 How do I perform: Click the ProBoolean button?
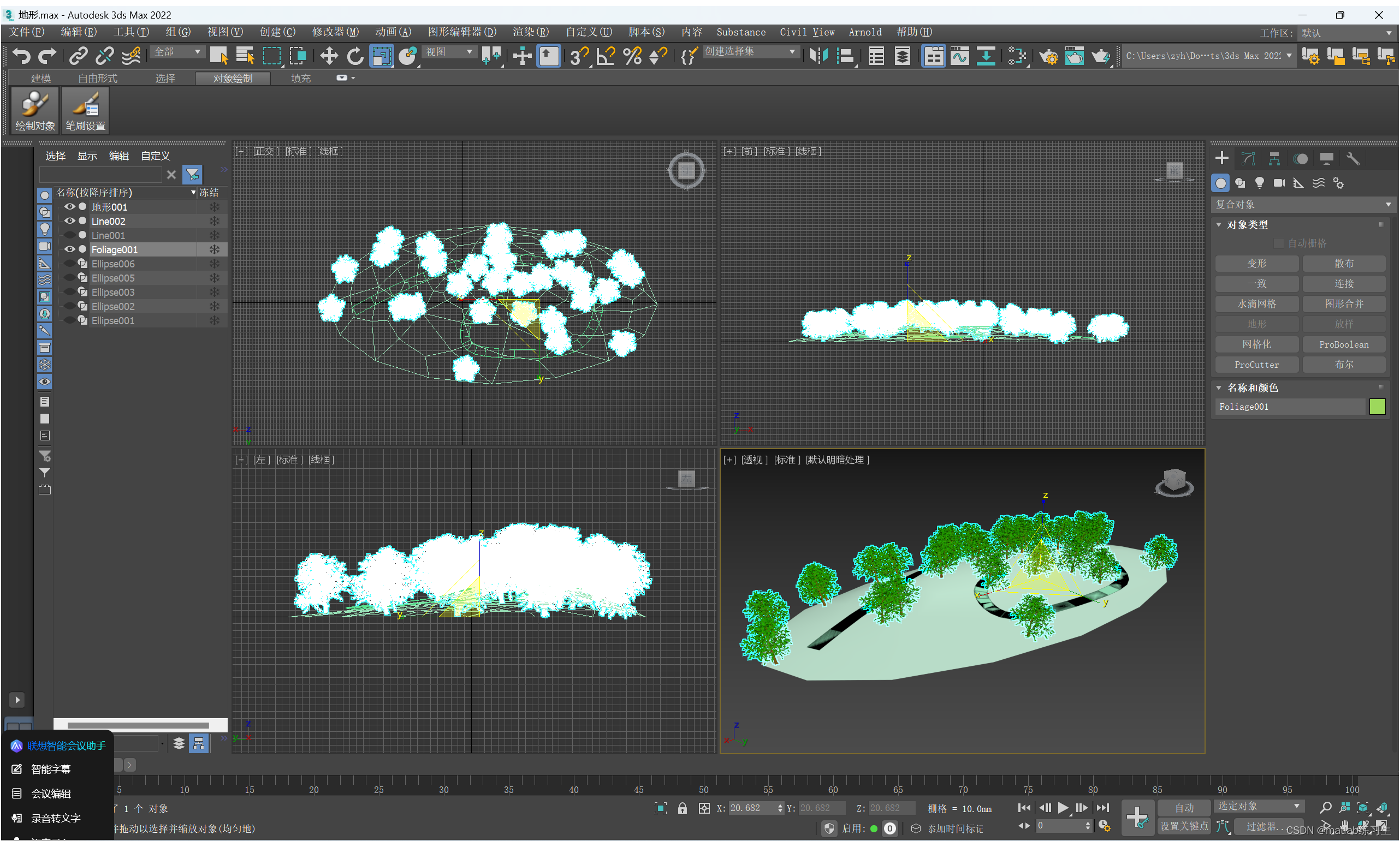coord(1344,344)
